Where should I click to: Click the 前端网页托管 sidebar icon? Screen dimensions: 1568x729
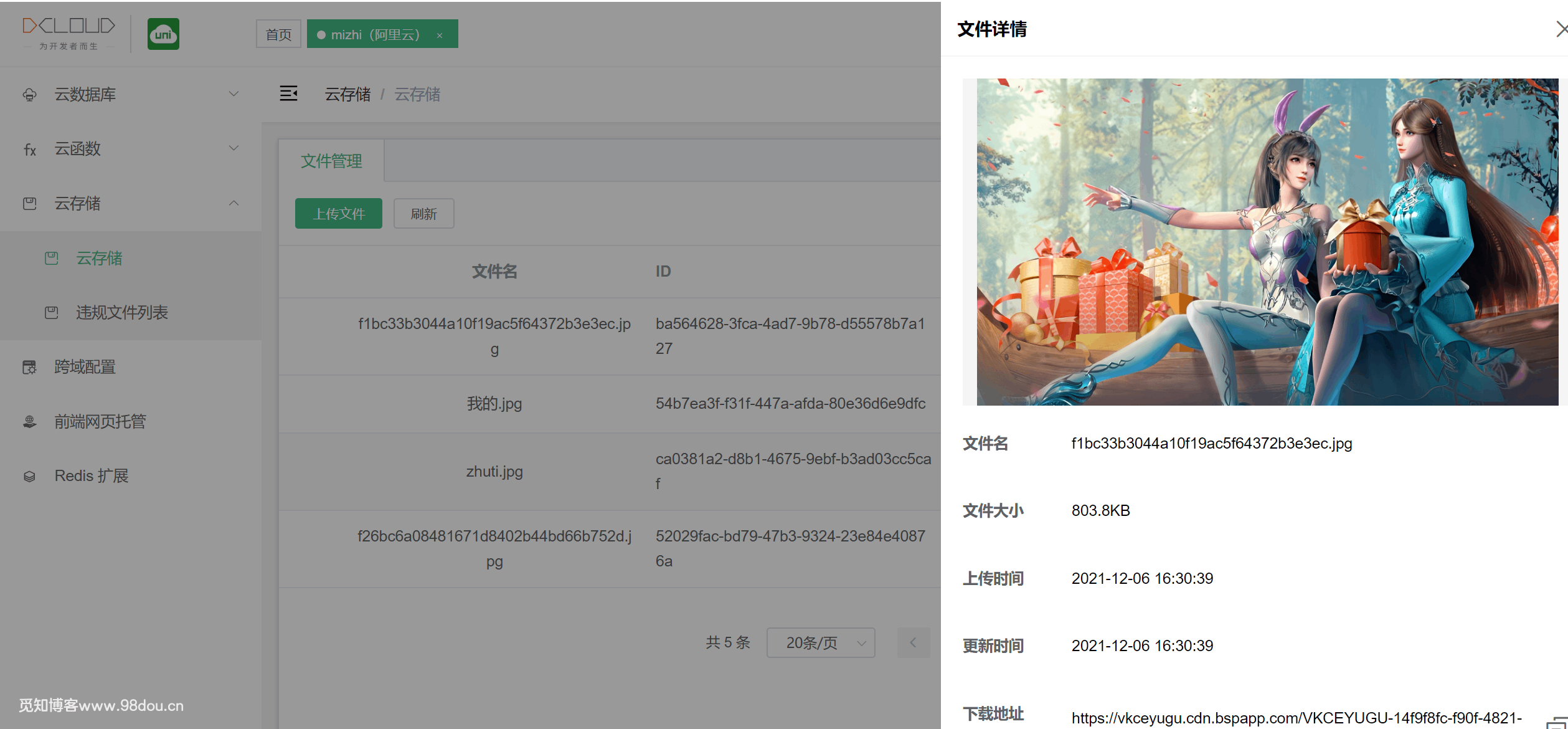tap(29, 422)
